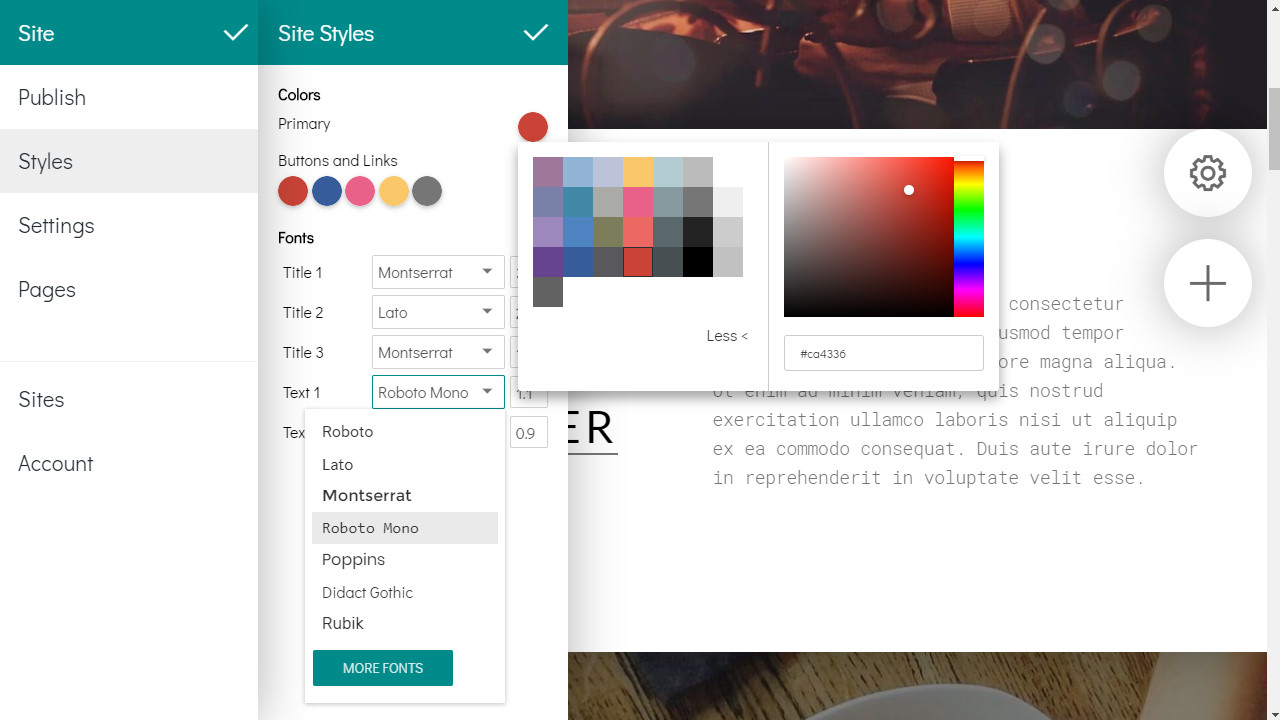Image resolution: width=1280 pixels, height=720 pixels.
Task: Go to Pages in the sidebar
Action: tap(47, 289)
